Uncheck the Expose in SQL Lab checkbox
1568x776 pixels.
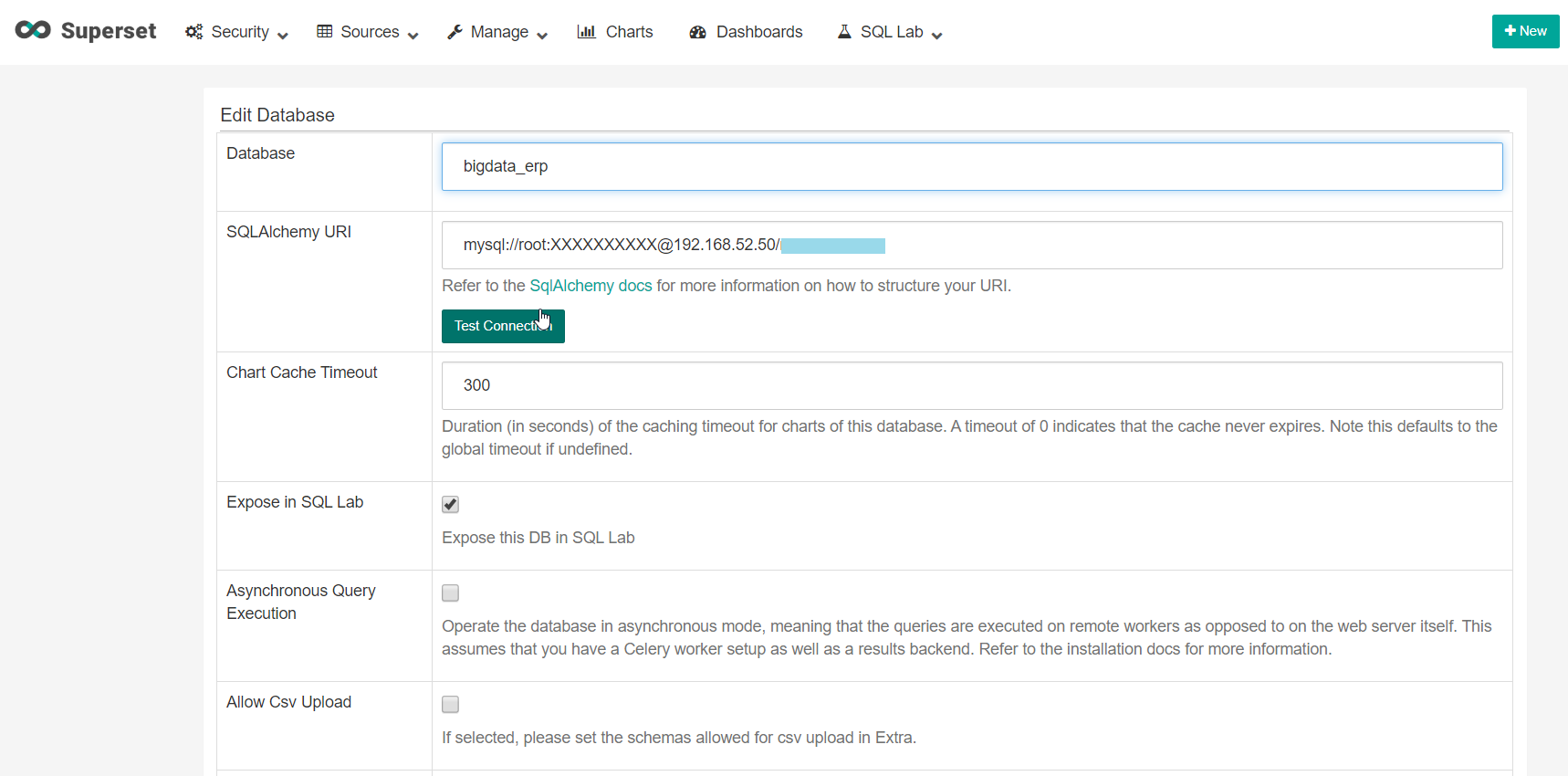pyautogui.click(x=450, y=504)
